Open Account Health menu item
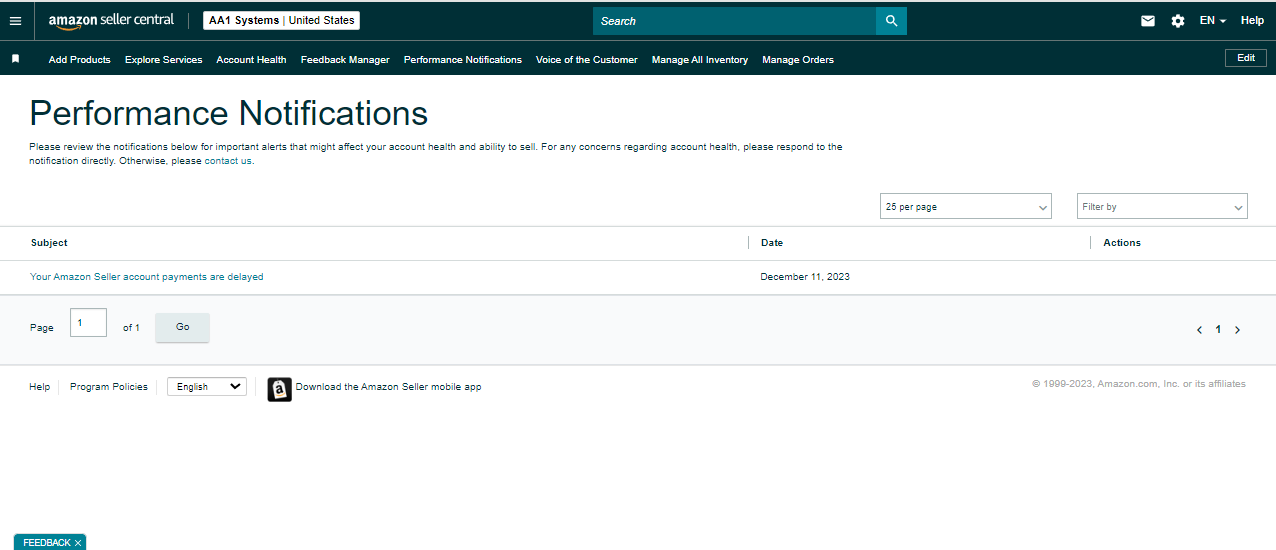 (x=251, y=60)
